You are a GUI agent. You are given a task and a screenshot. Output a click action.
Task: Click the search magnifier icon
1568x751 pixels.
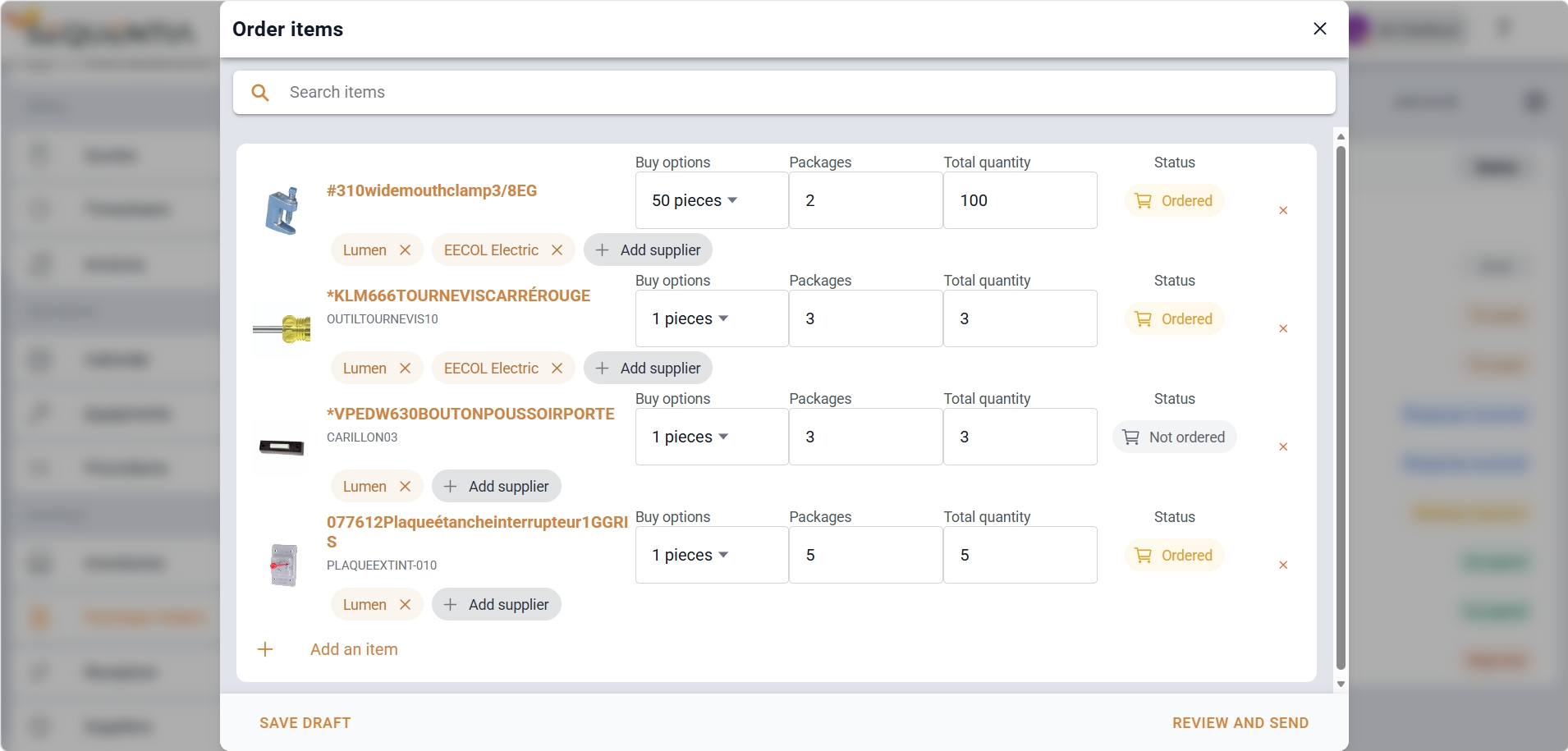[x=260, y=93]
